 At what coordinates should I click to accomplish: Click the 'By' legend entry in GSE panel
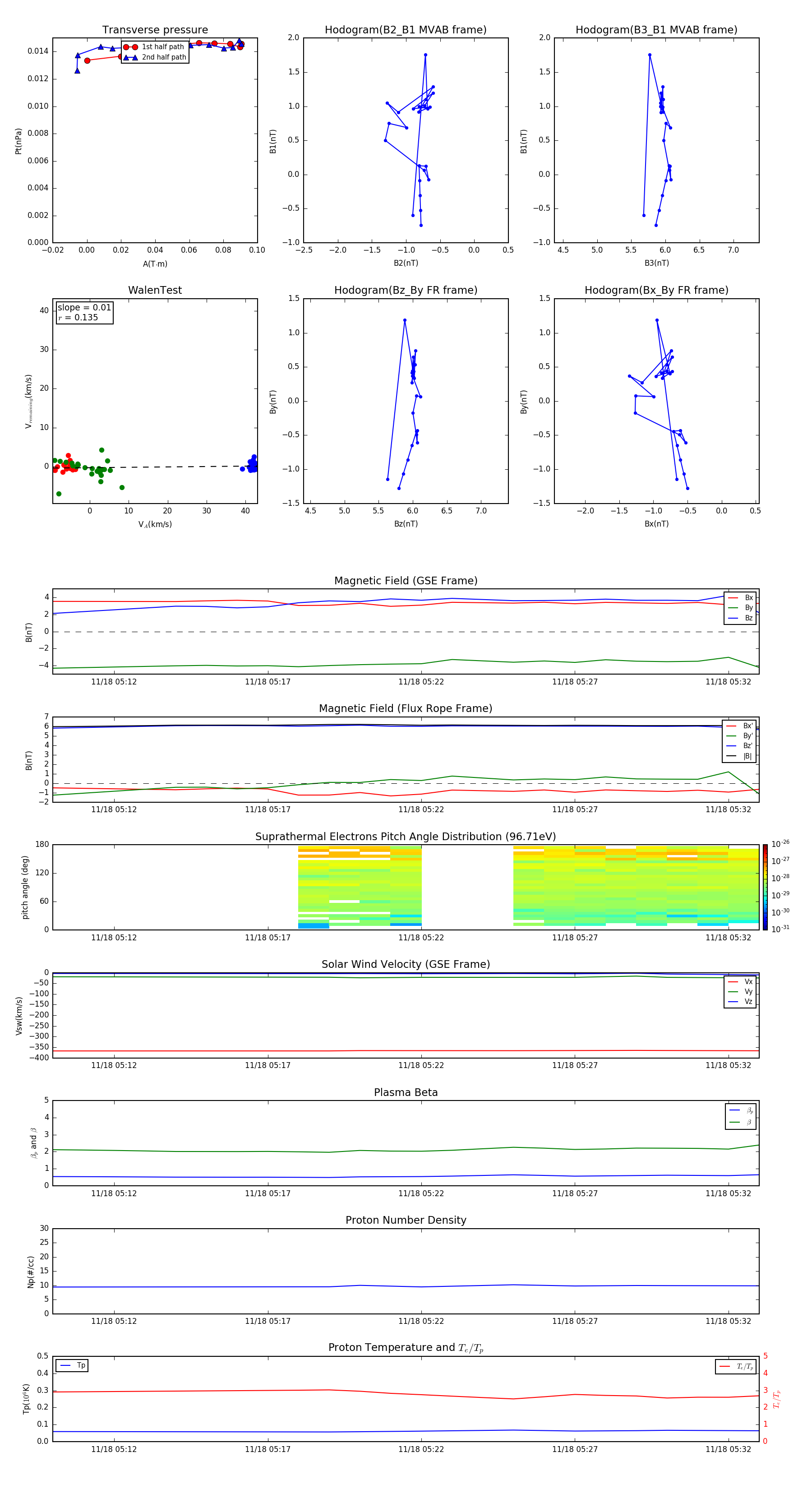(740, 607)
